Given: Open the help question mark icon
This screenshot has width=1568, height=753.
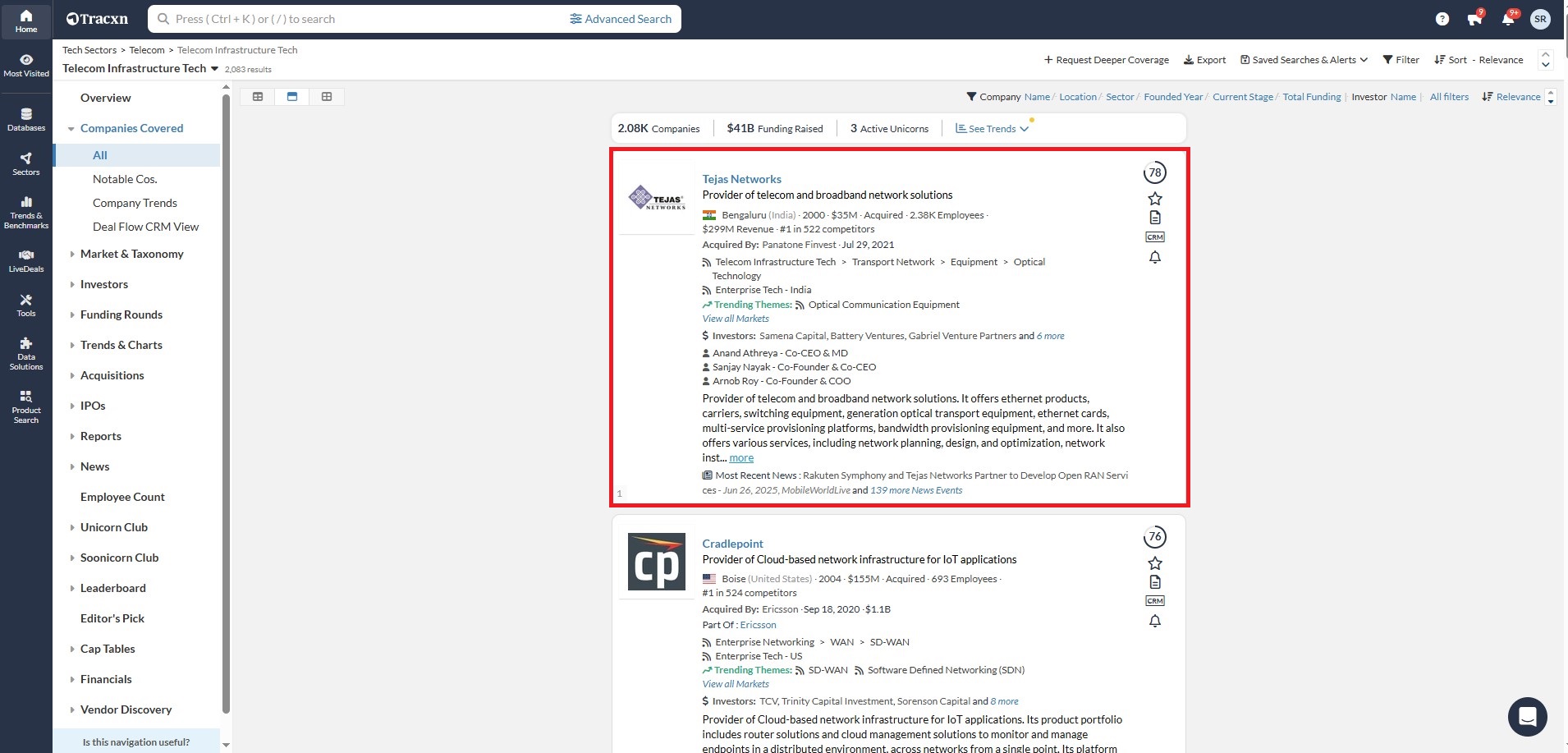Looking at the screenshot, I should pyautogui.click(x=1442, y=19).
